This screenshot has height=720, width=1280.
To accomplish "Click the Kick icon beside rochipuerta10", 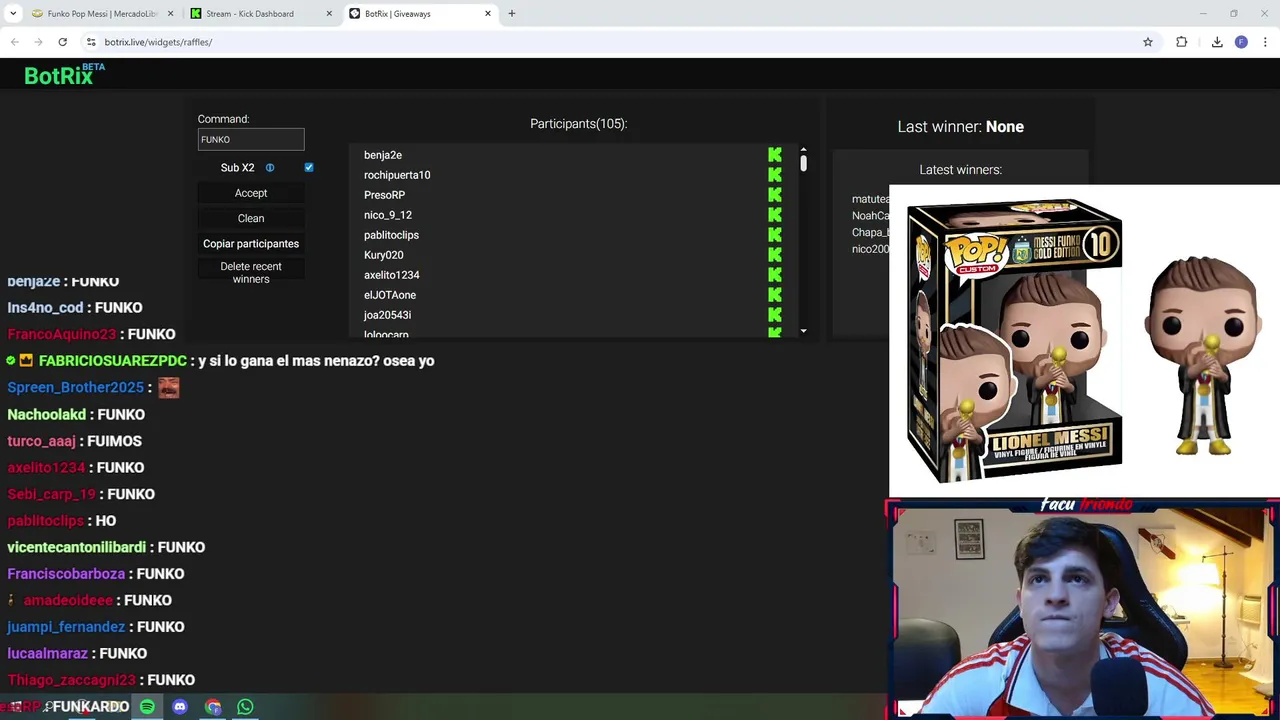I will 775,175.
